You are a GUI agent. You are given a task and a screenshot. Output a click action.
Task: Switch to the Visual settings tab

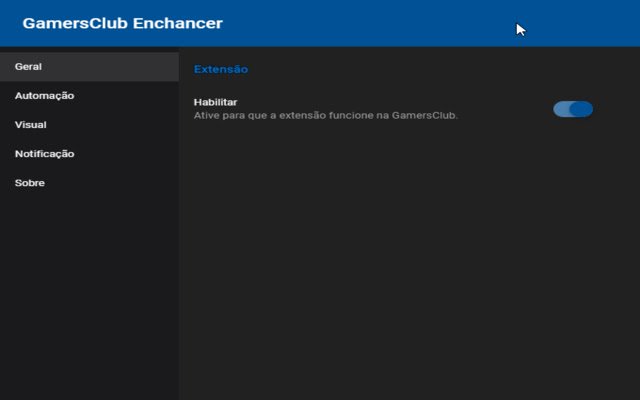click(x=89, y=124)
